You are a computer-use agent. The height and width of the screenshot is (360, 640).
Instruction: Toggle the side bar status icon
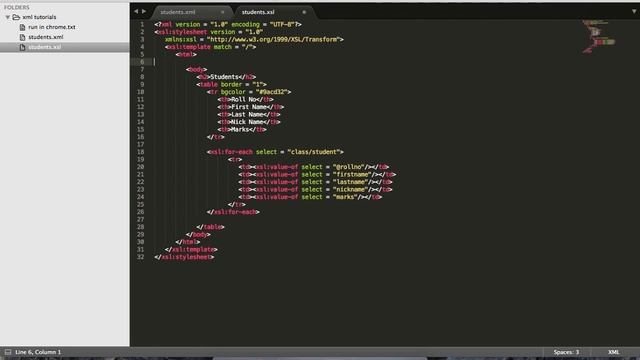pyautogui.click(x=8, y=352)
